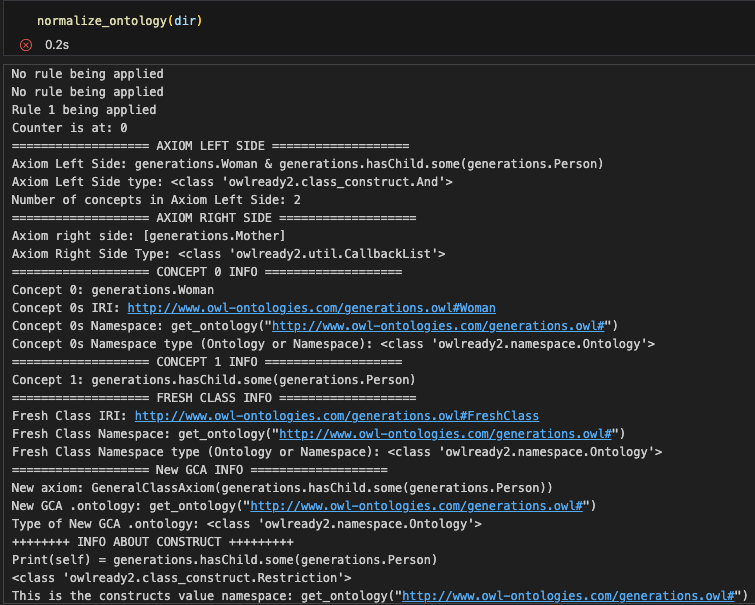The width and height of the screenshot is (755, 605).
Task: Select the AXIOM RIGHT SIDE header line
Action: [213, 218]
